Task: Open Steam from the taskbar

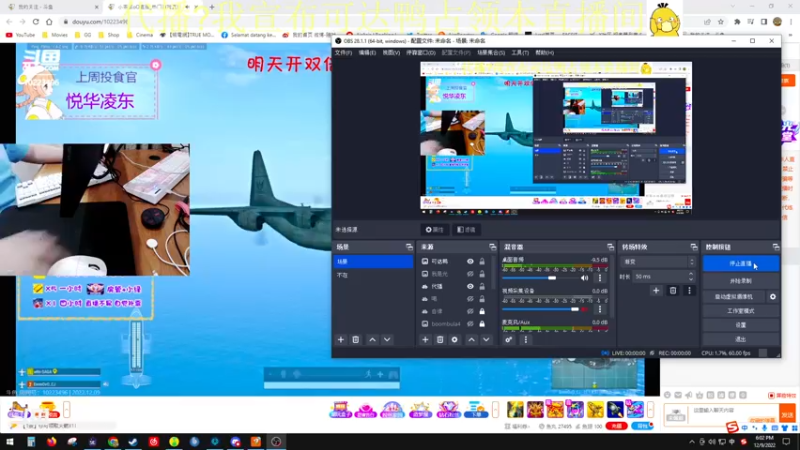Action: tap(133, 442)
